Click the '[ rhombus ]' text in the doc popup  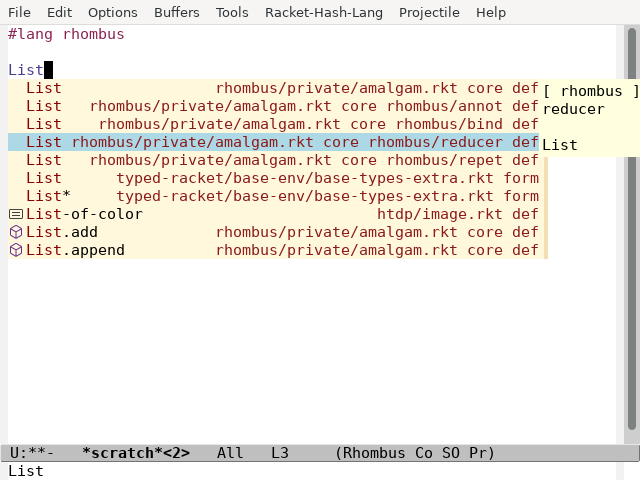(591, 91)
